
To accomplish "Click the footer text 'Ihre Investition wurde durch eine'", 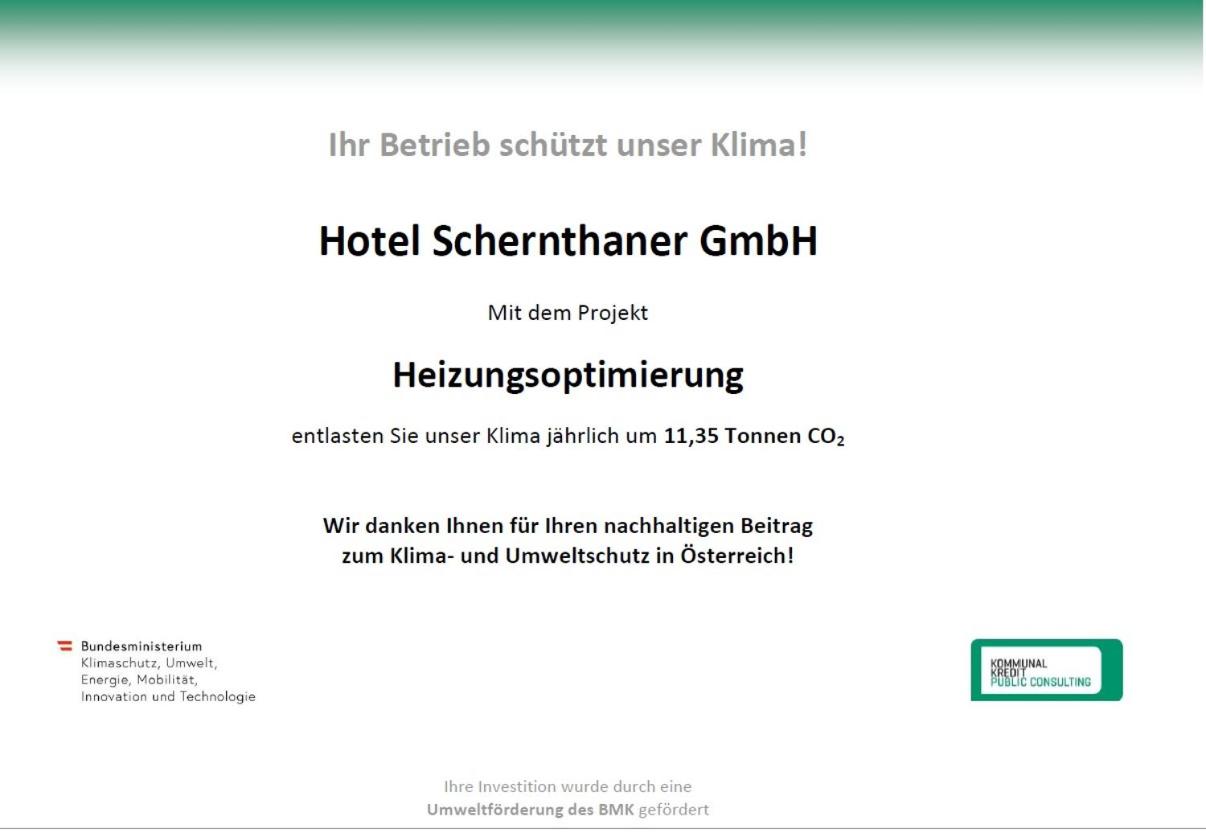I will pos(568,787).
